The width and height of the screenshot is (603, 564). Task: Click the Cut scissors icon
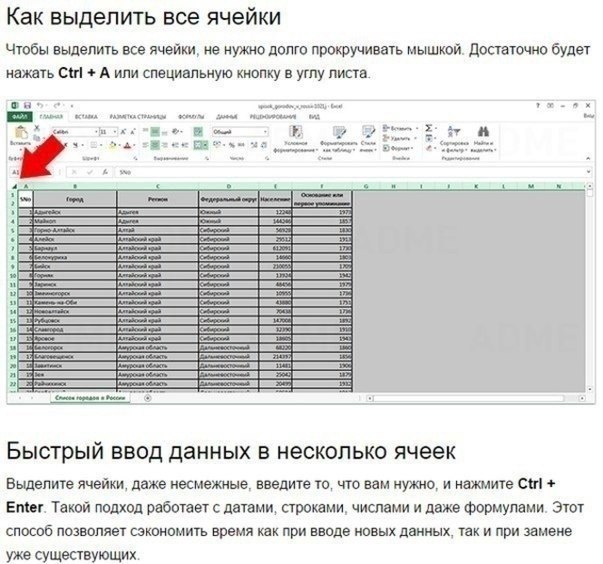tap(37, 128)
